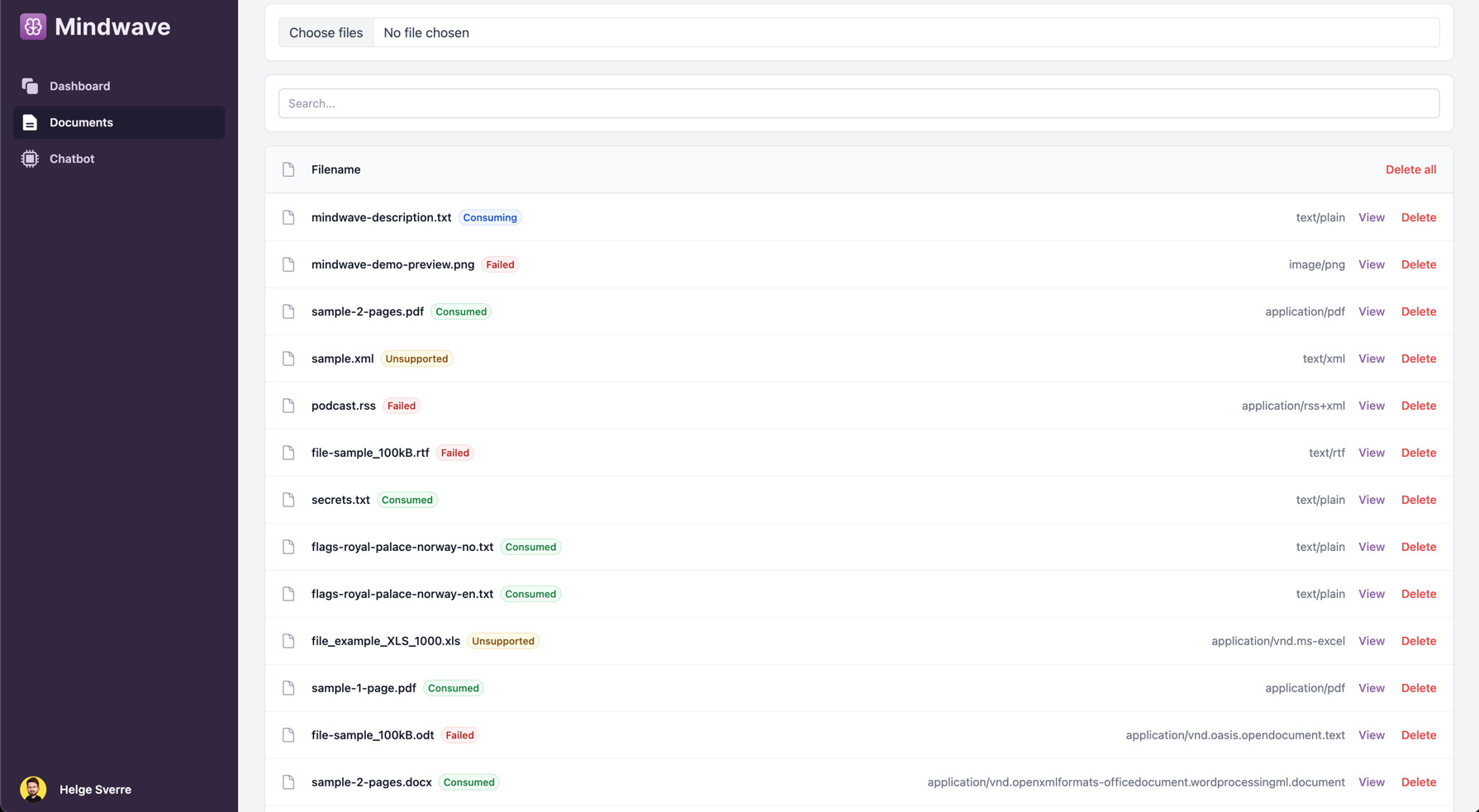The width and height of the screenshot is (1479, 812).
Task: Delete podcast.rss
Action: click(x=1419, y=406)
